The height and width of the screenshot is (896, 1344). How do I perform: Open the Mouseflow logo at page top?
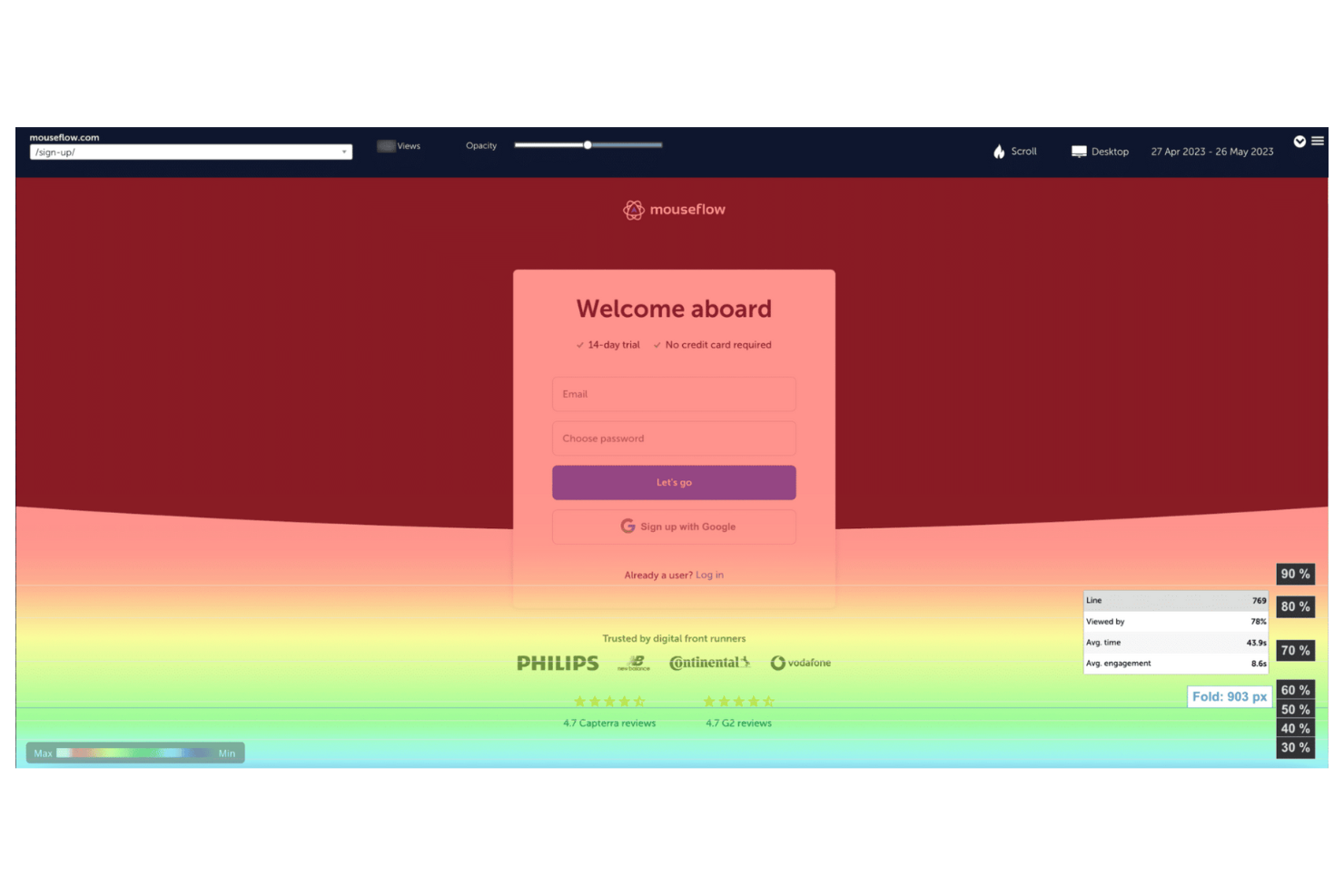click(x=674, y=209)
